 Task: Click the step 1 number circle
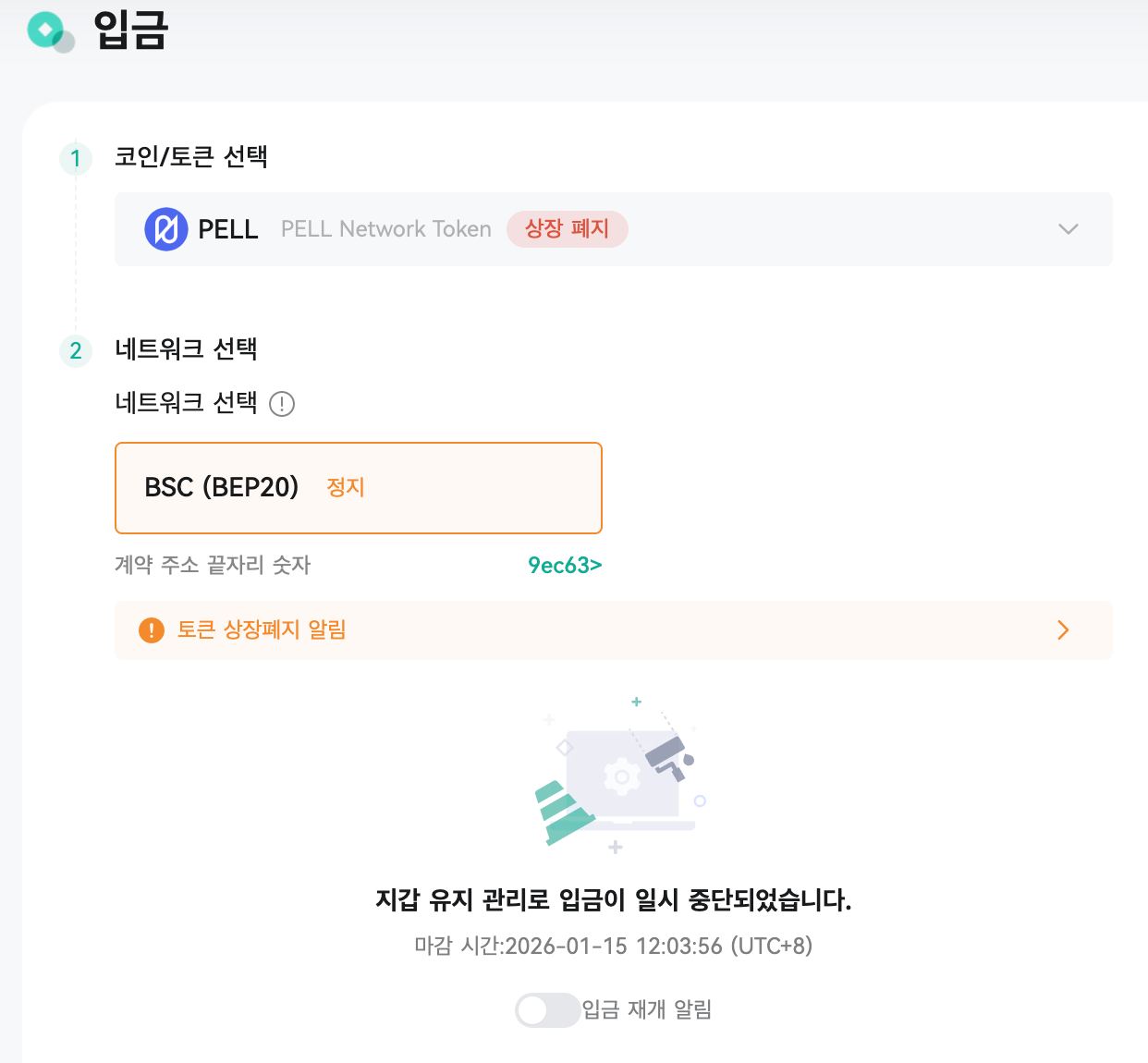[76, 158]
